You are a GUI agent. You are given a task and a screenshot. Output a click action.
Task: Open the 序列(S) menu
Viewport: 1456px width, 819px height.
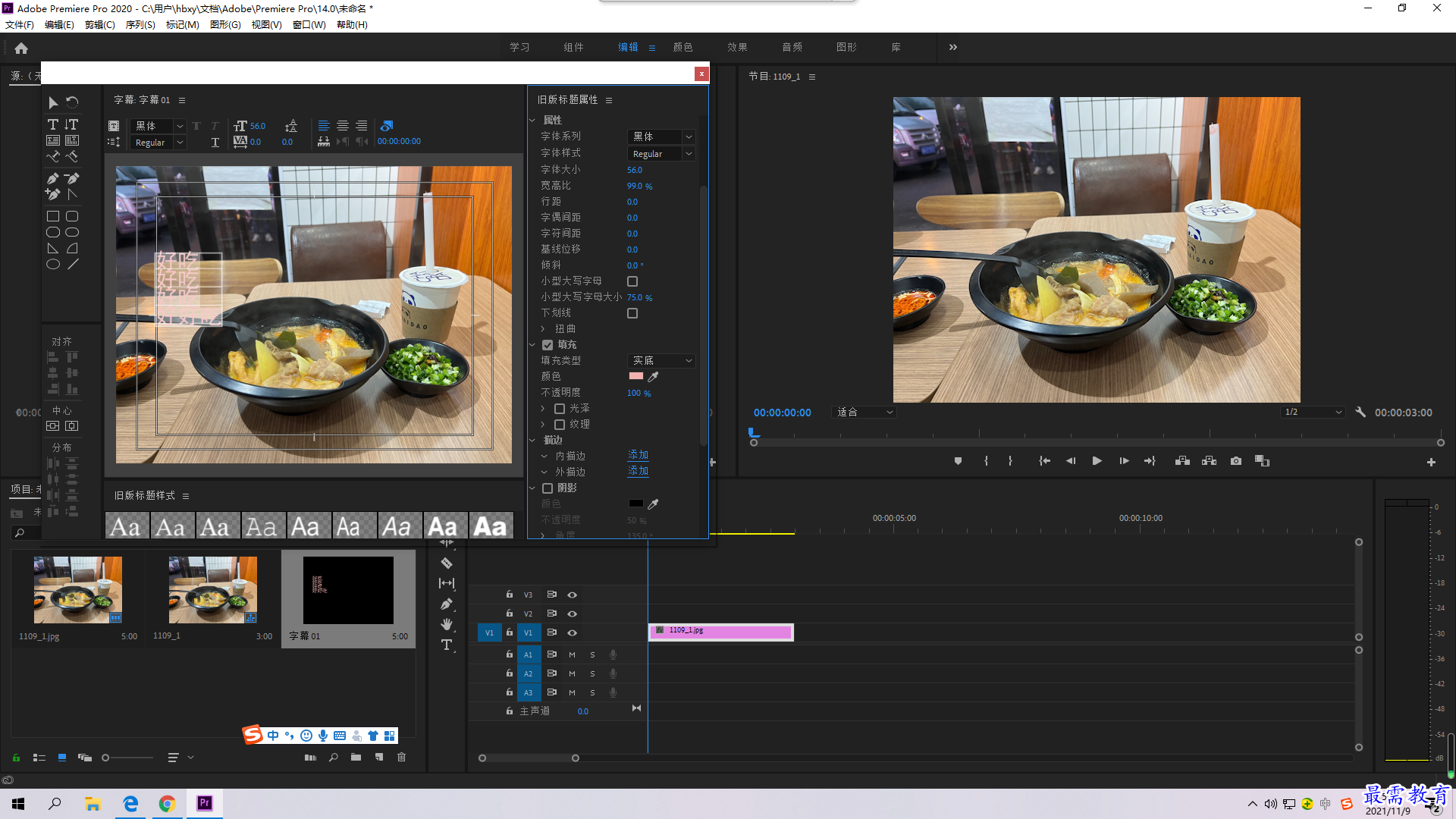pyautogui.click(x=140, y=25)
